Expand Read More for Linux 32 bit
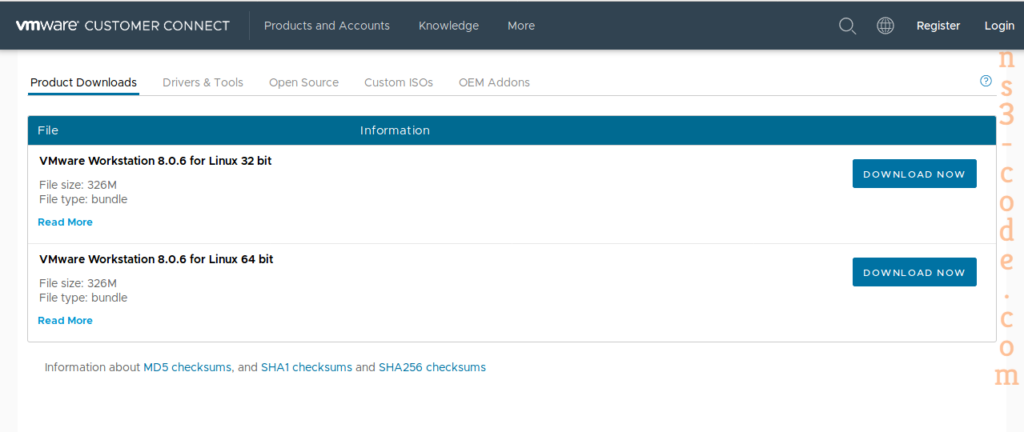The width and height of the screenshot is (1024, 432). click(65, 222)
